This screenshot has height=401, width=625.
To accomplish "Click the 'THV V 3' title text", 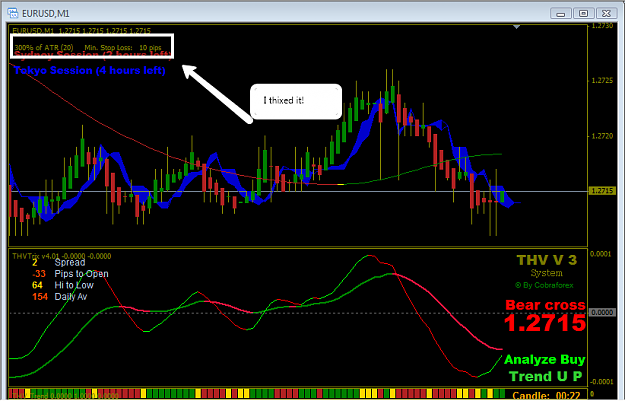I will (x=546, y=260).
